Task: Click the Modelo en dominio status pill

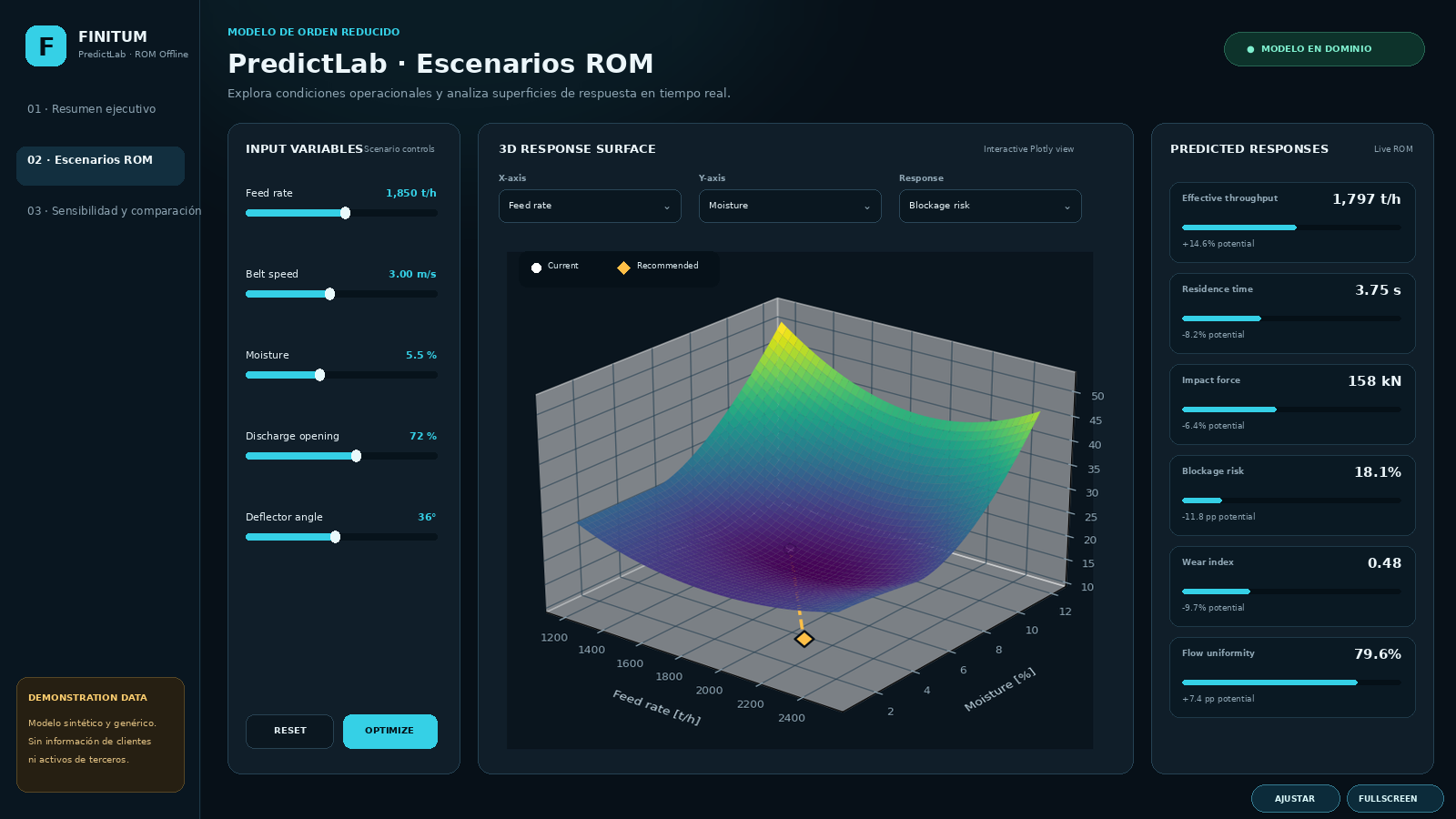Action: pos(1324,49)
